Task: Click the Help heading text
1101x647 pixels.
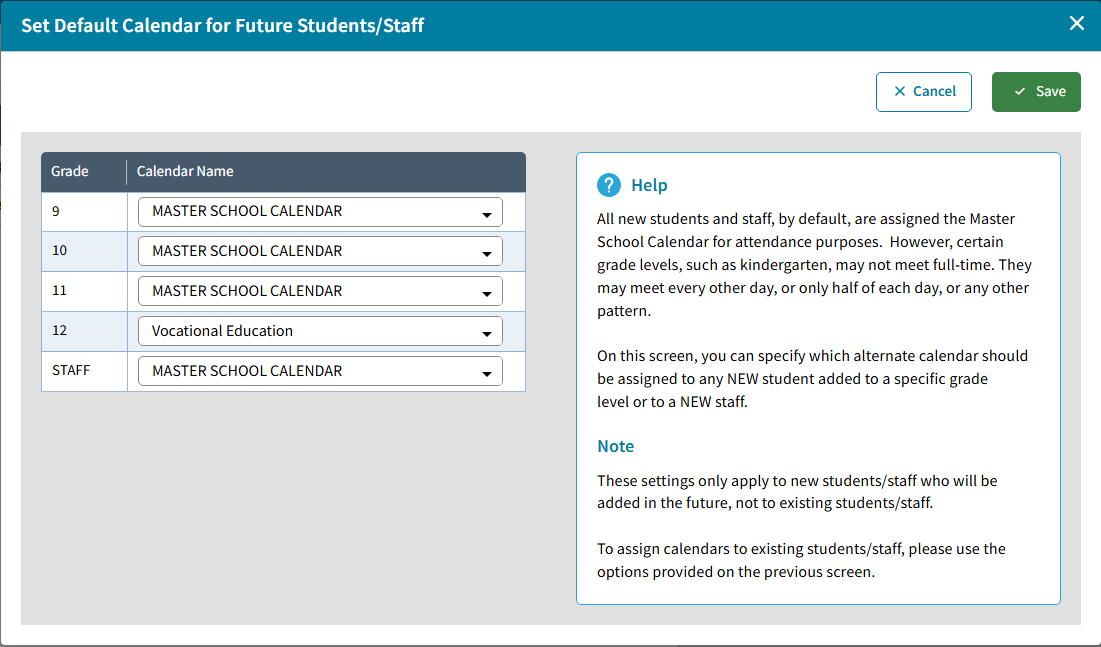Action: click(649, 185)
